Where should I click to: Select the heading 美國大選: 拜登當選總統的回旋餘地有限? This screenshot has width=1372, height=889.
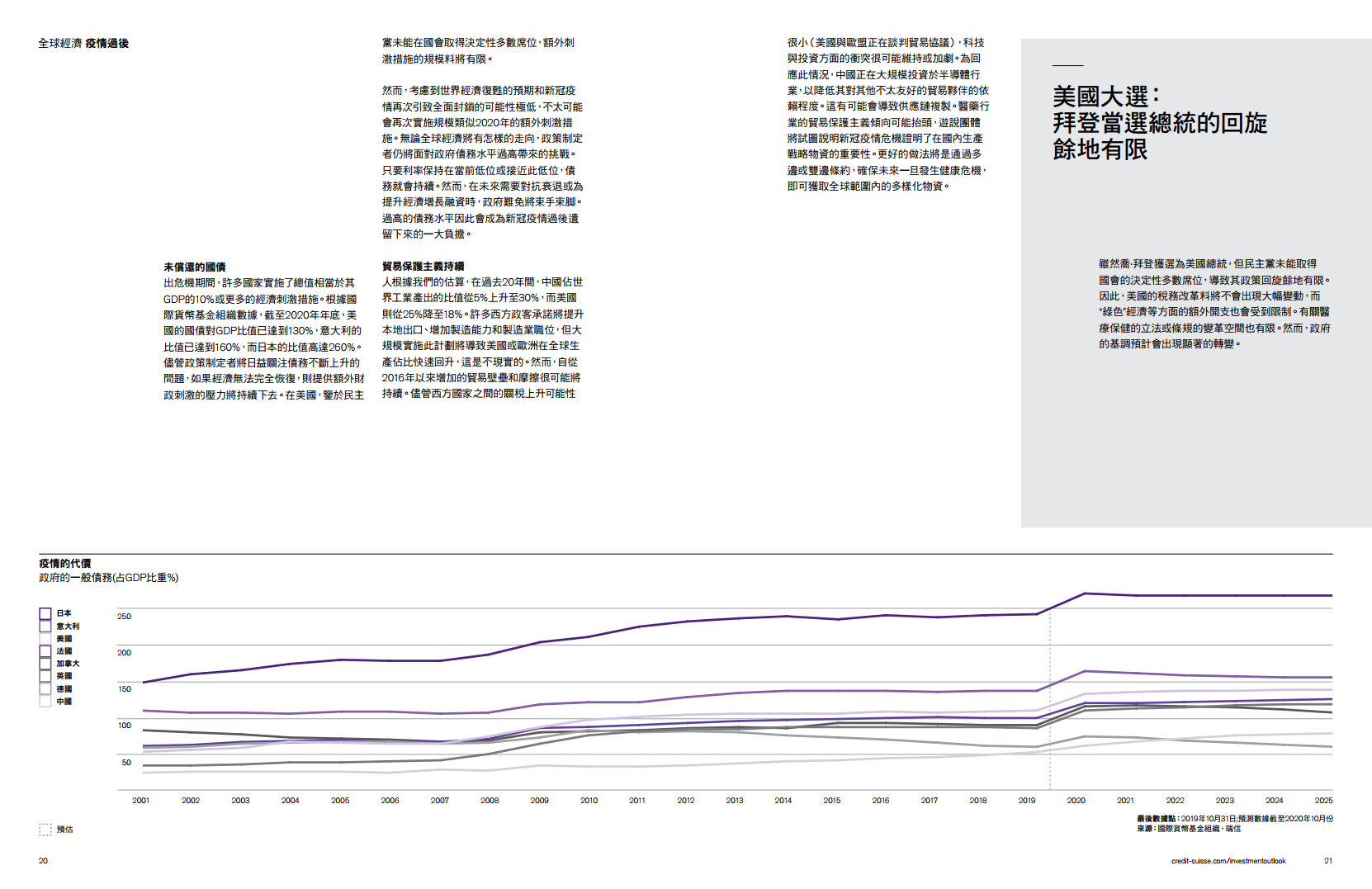coord(1160,123)
